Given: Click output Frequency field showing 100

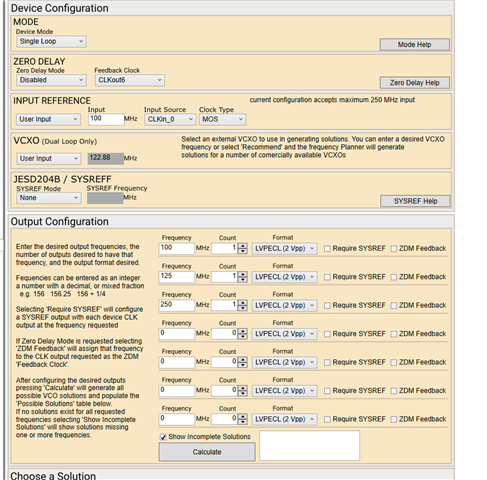Looking at the screenshot, I should click(177, 249).
